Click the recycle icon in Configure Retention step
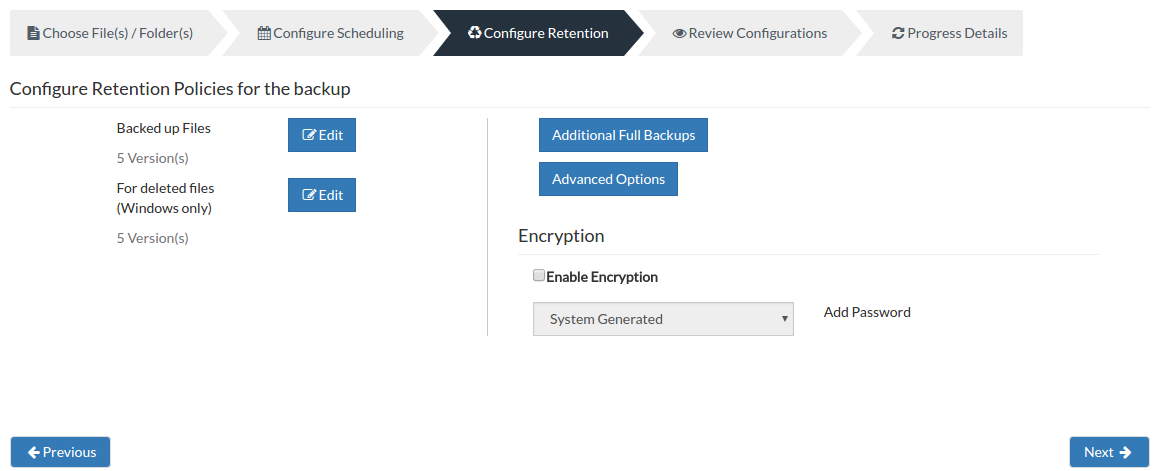 474,32
